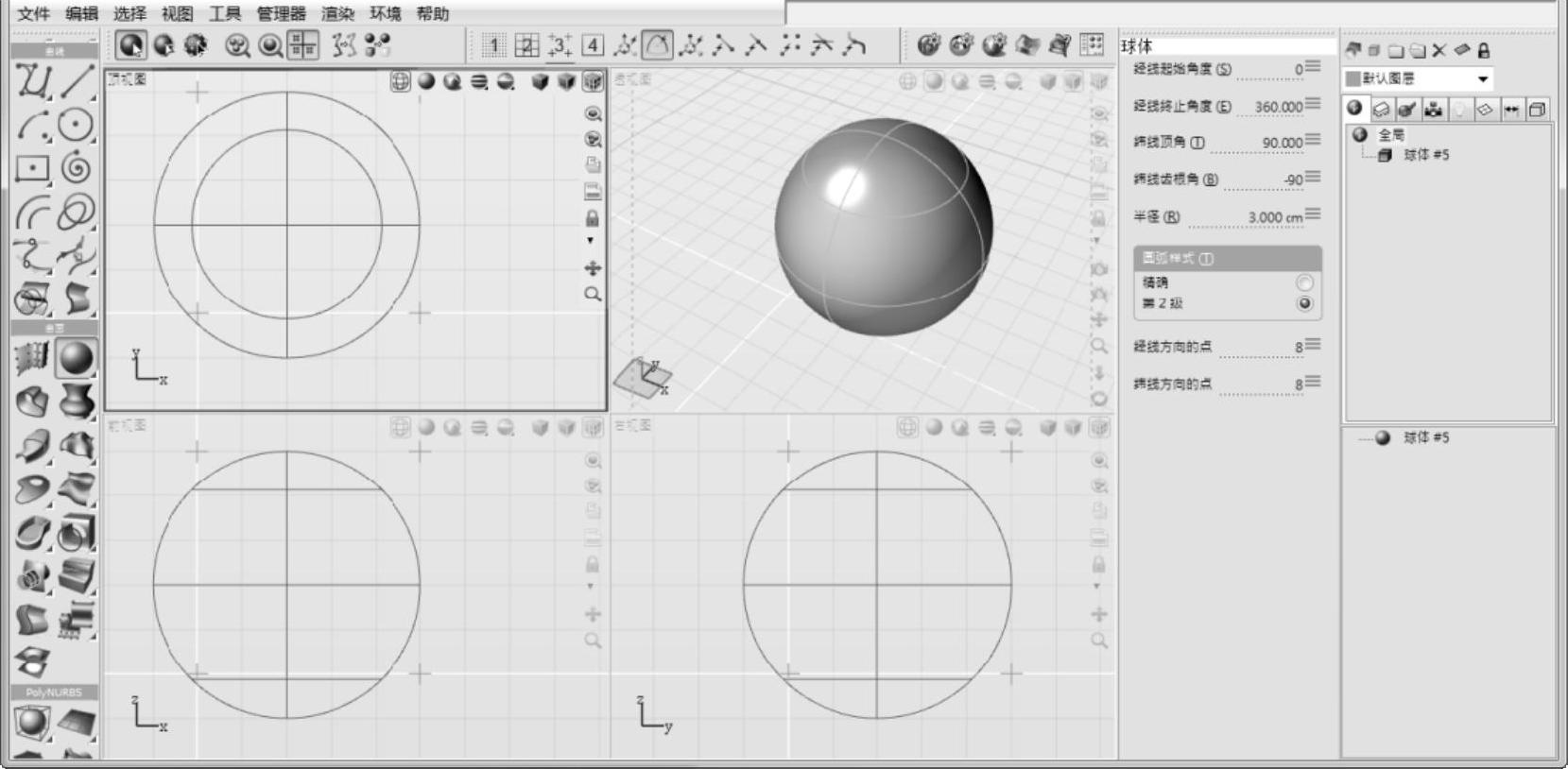1568x769 pixels.
Task: Select the 精确 arc style radio button
Action: click(x=1304, y=282)
